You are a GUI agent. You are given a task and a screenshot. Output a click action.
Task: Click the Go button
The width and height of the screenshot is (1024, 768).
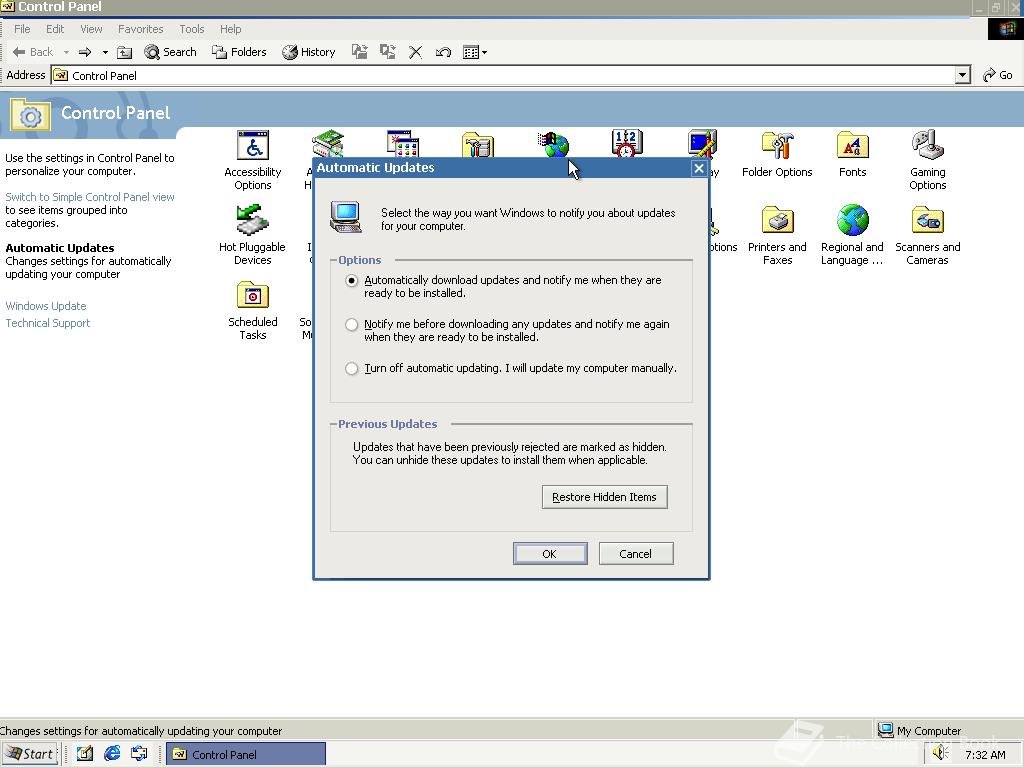pos(998,75)
